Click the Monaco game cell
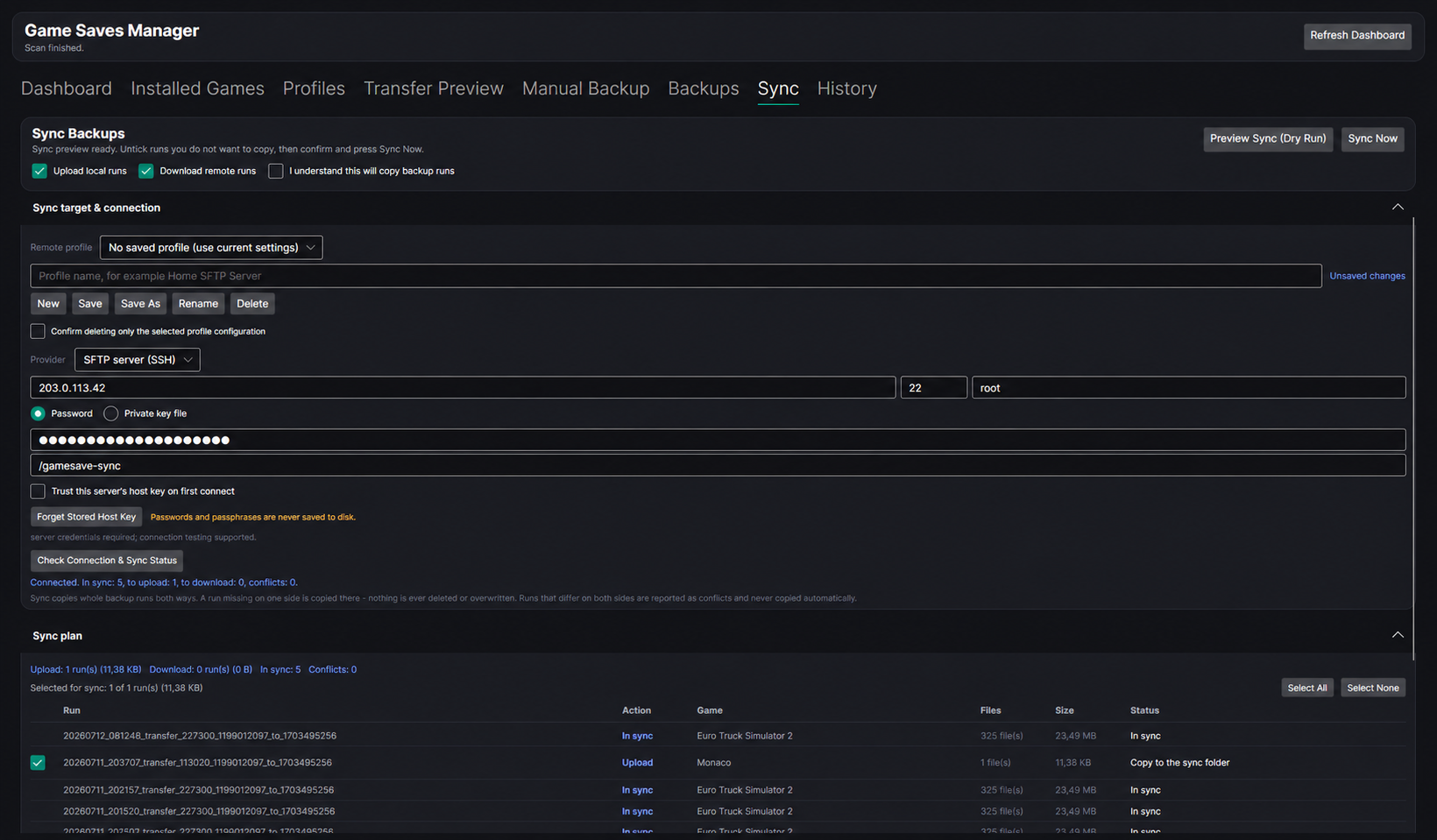The image size is (1437, 840). click(713, 763)
